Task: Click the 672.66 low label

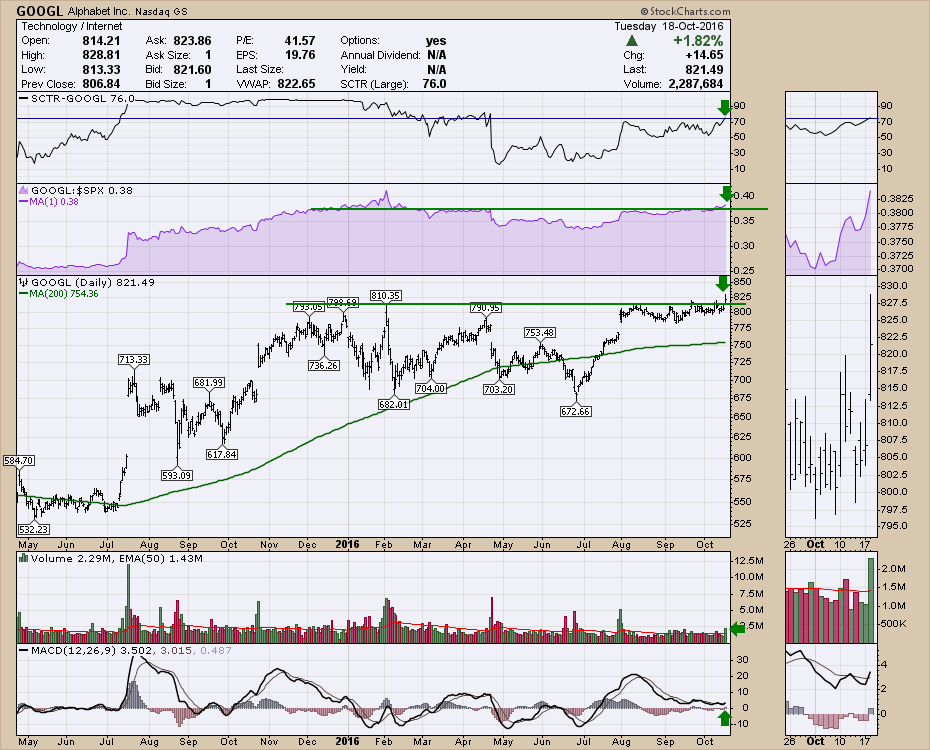Action: (576, 411)
